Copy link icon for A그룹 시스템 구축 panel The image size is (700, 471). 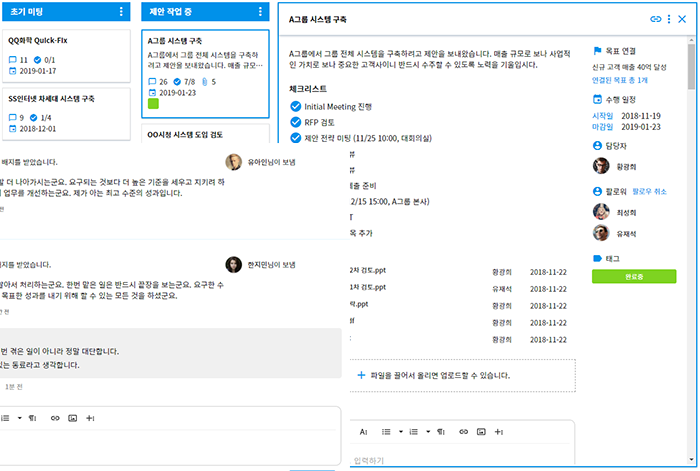tap(655, 19)
